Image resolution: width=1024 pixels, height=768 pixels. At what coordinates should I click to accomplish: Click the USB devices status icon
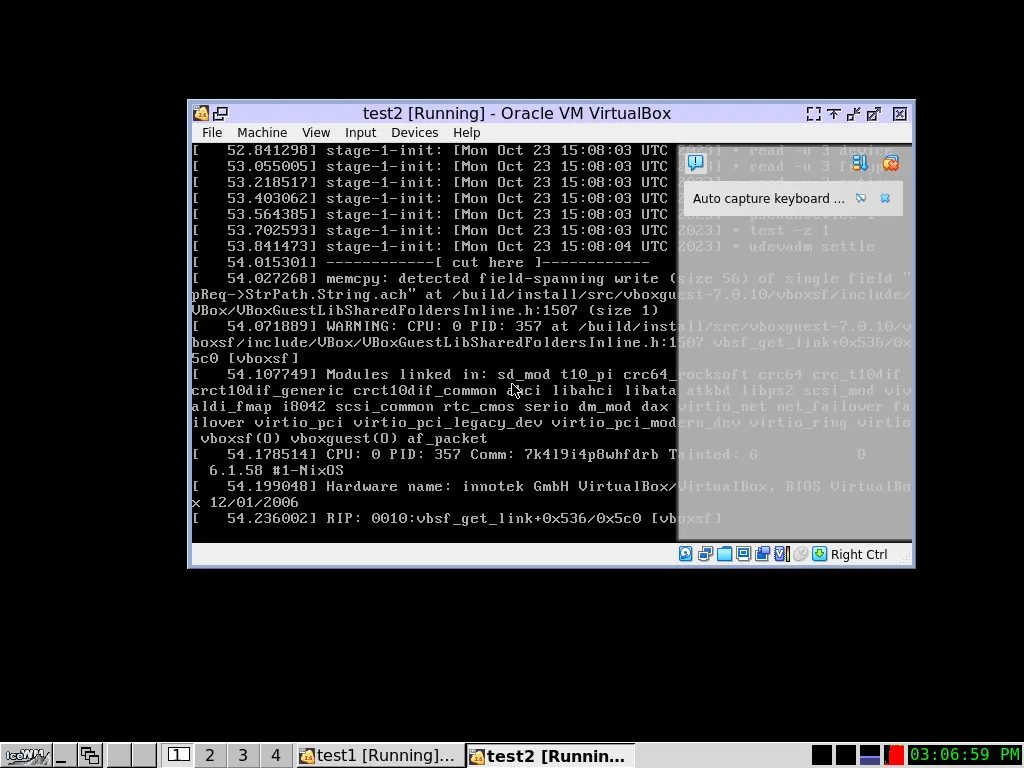tap(762, 553)
